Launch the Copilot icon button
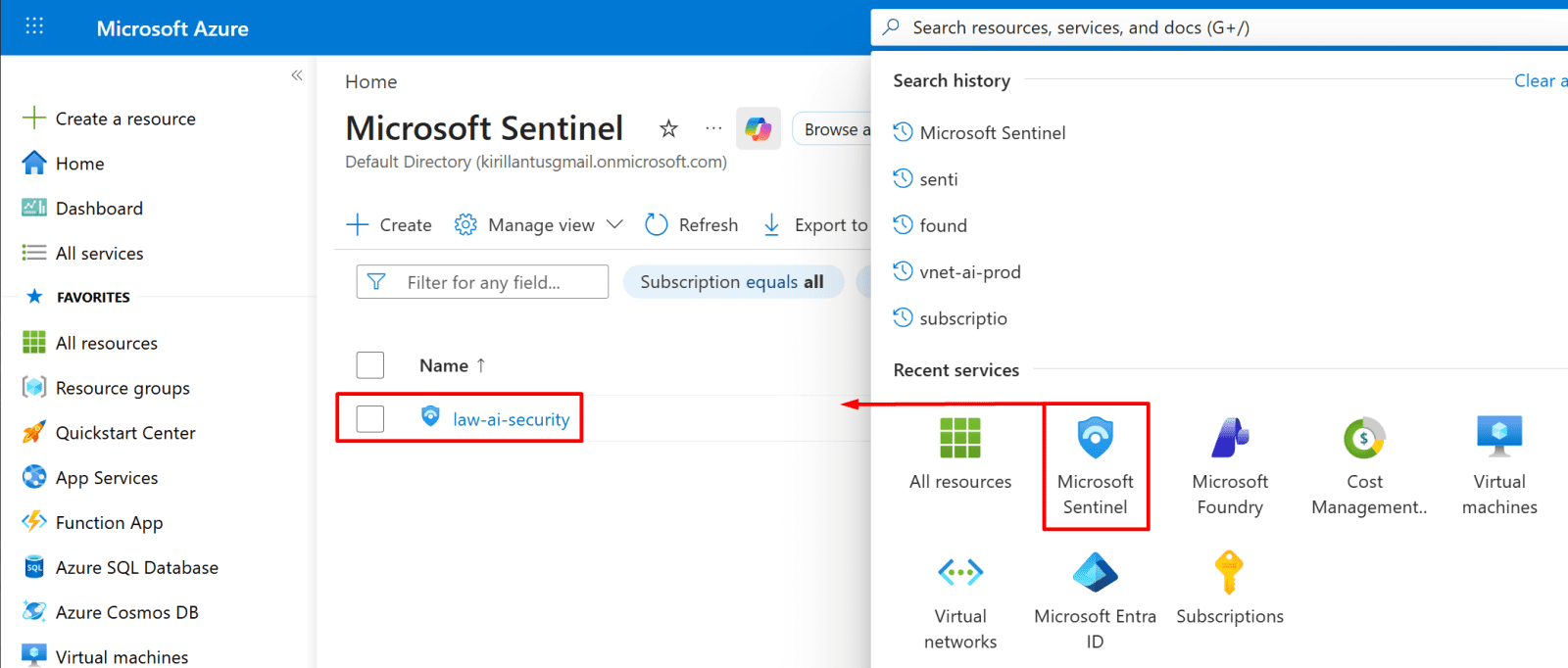Screen dimensions: 1568x668 coord(759,128)
